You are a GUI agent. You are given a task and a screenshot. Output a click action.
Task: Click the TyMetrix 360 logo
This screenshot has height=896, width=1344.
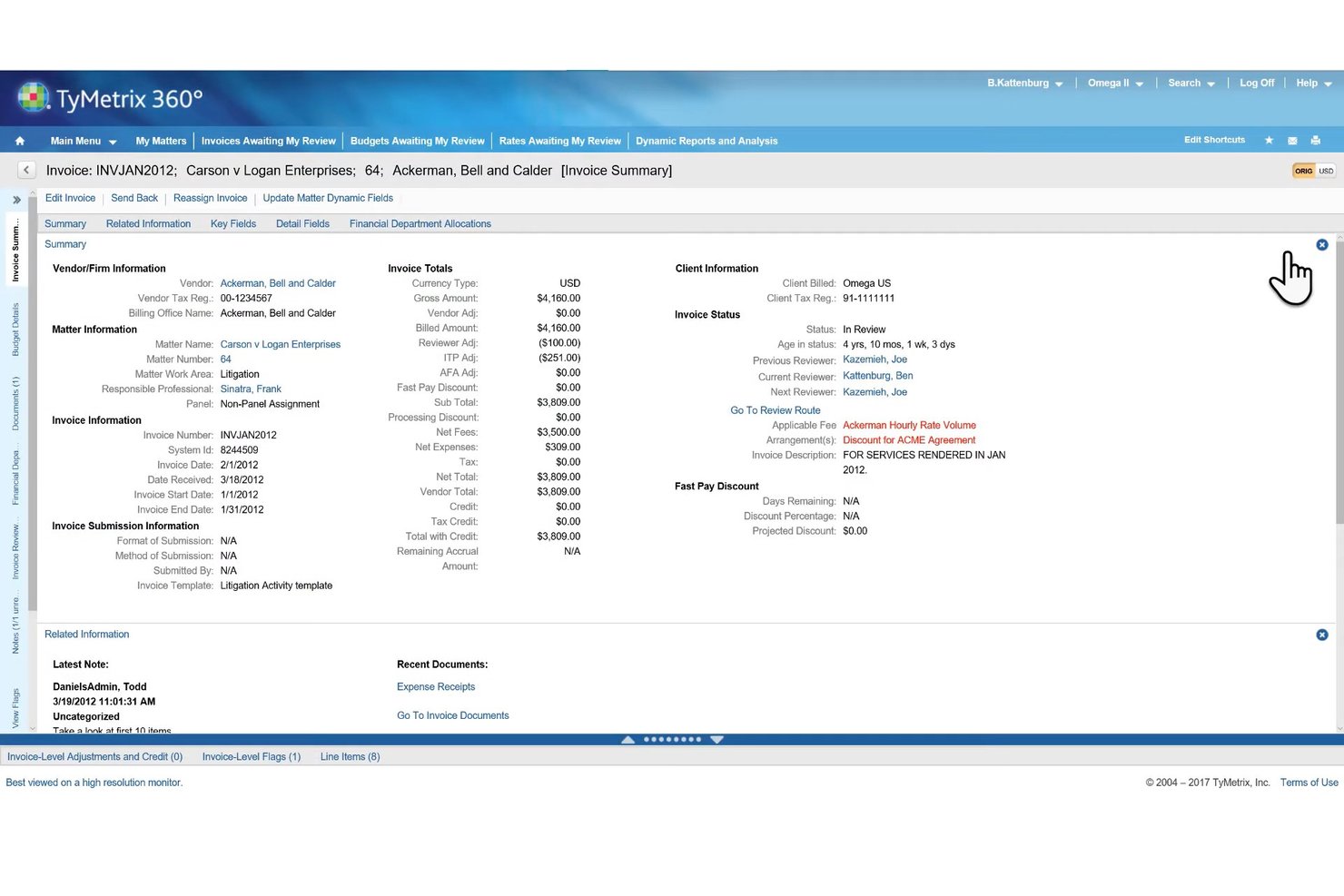110,98
